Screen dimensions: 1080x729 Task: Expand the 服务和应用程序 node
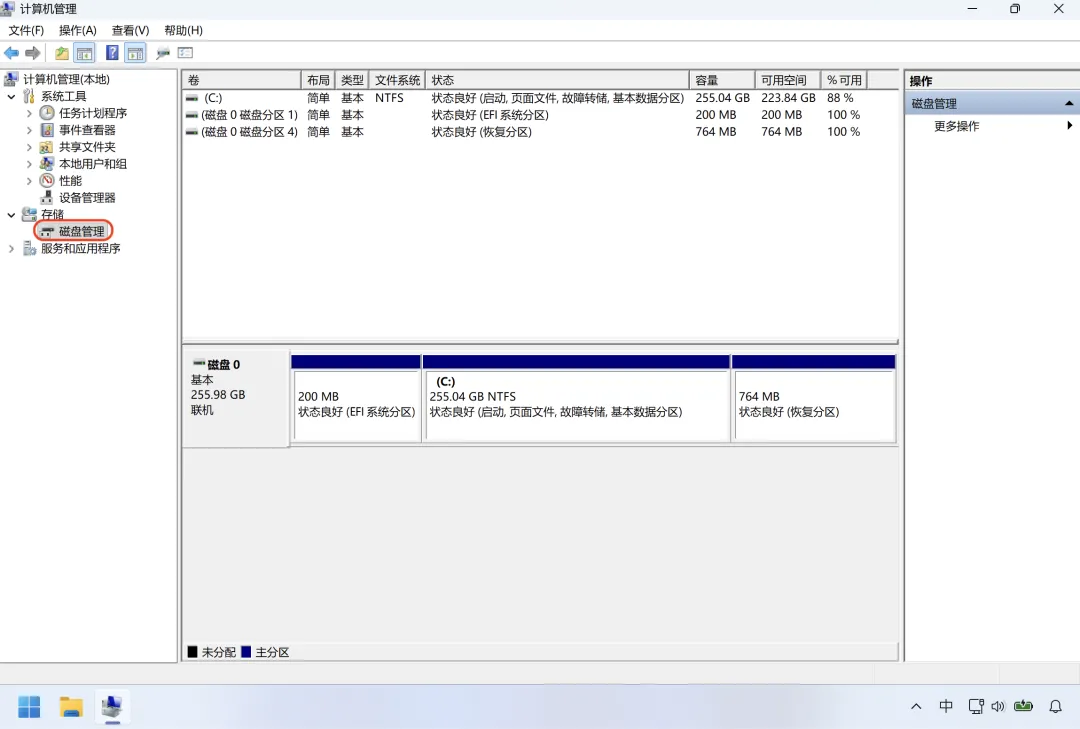click(x=11, y=248)
